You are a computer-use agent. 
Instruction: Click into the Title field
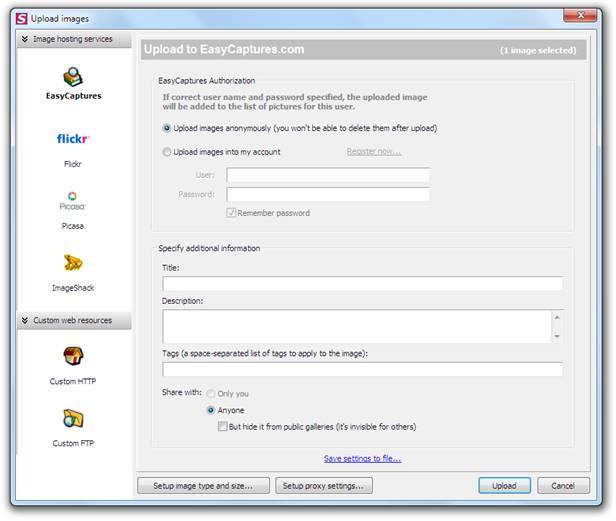(x=363, y=284)
